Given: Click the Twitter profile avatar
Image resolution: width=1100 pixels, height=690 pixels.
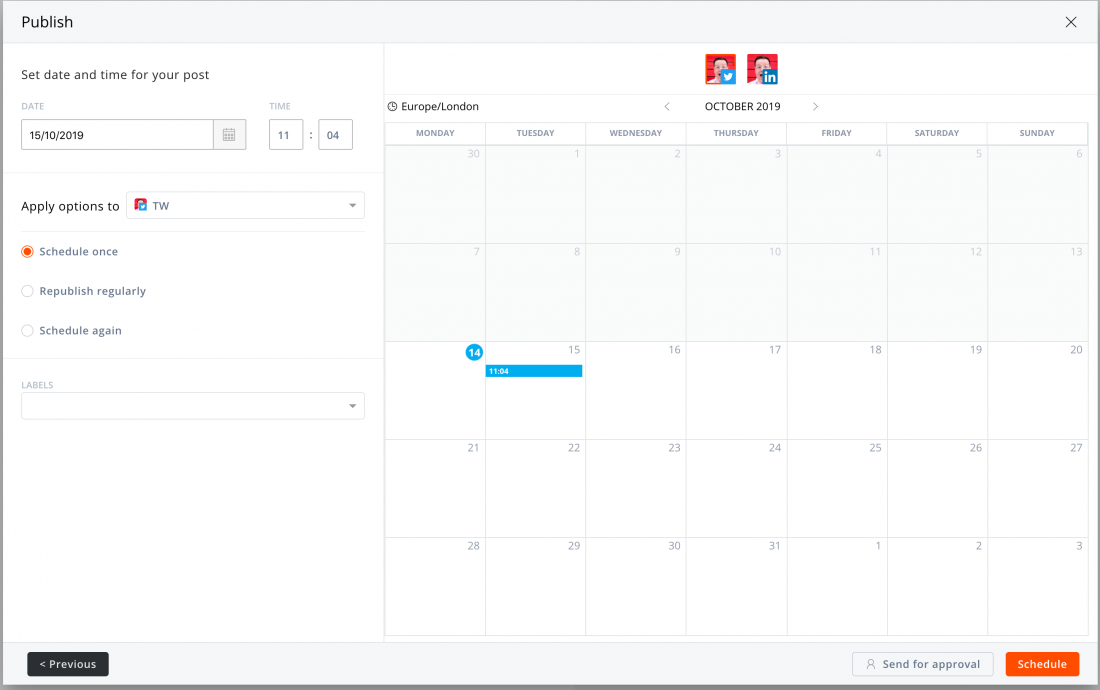Looking at the screenshot, I should [x=720, y=69].
